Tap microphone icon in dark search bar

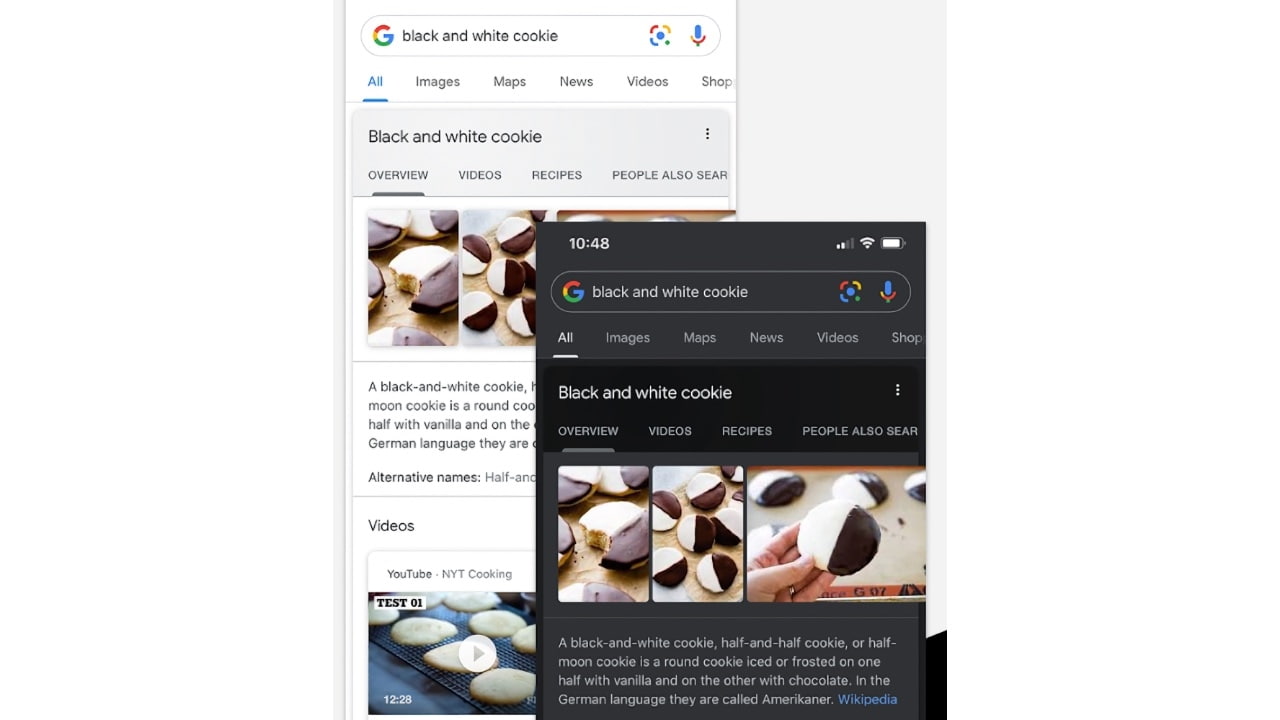click(888, 292)
